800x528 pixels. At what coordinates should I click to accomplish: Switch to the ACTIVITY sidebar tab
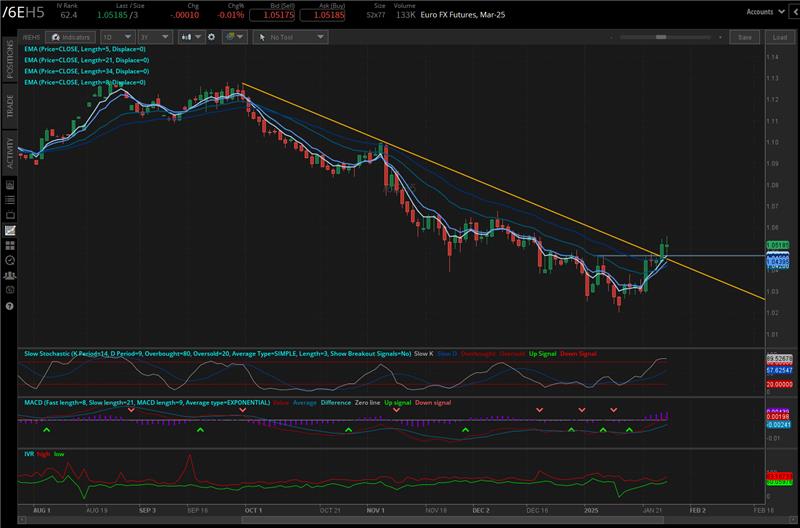coord(10,153)
